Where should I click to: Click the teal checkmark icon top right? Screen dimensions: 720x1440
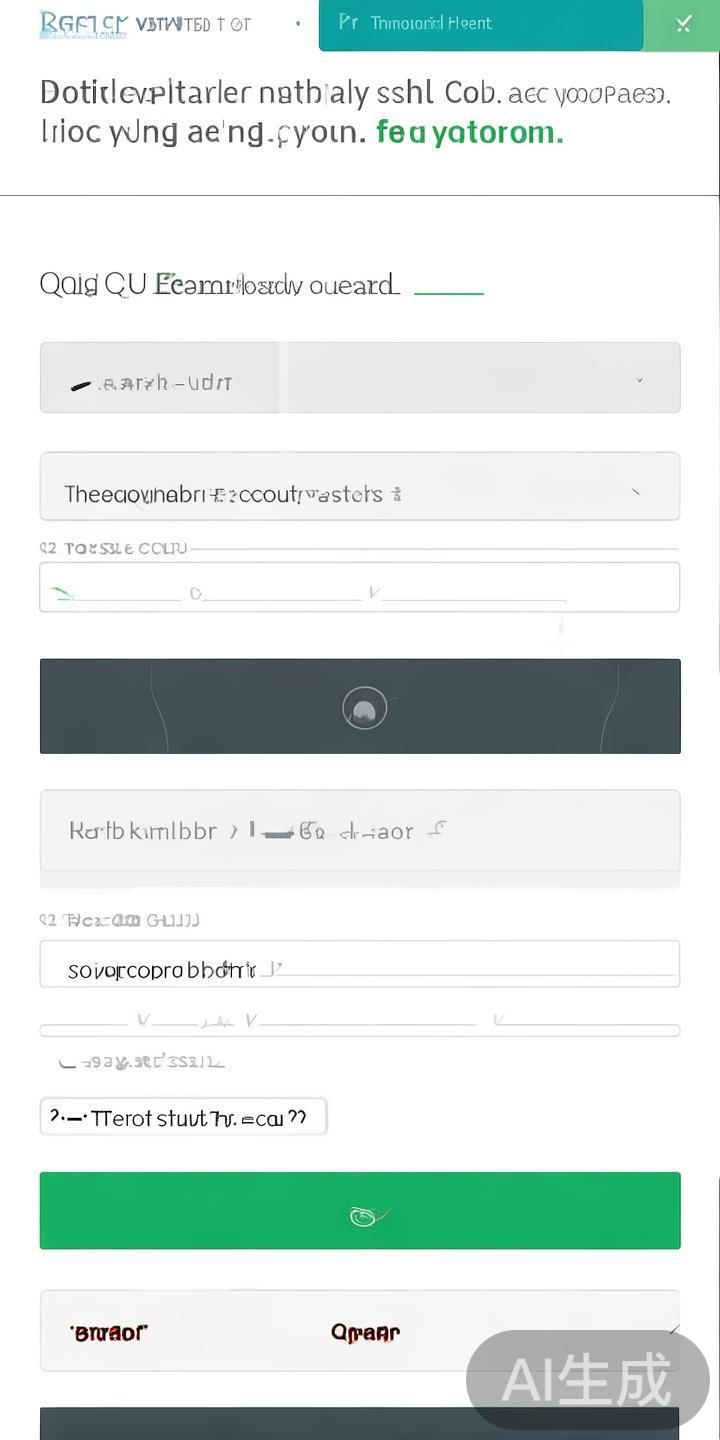(x=684, y=22)
